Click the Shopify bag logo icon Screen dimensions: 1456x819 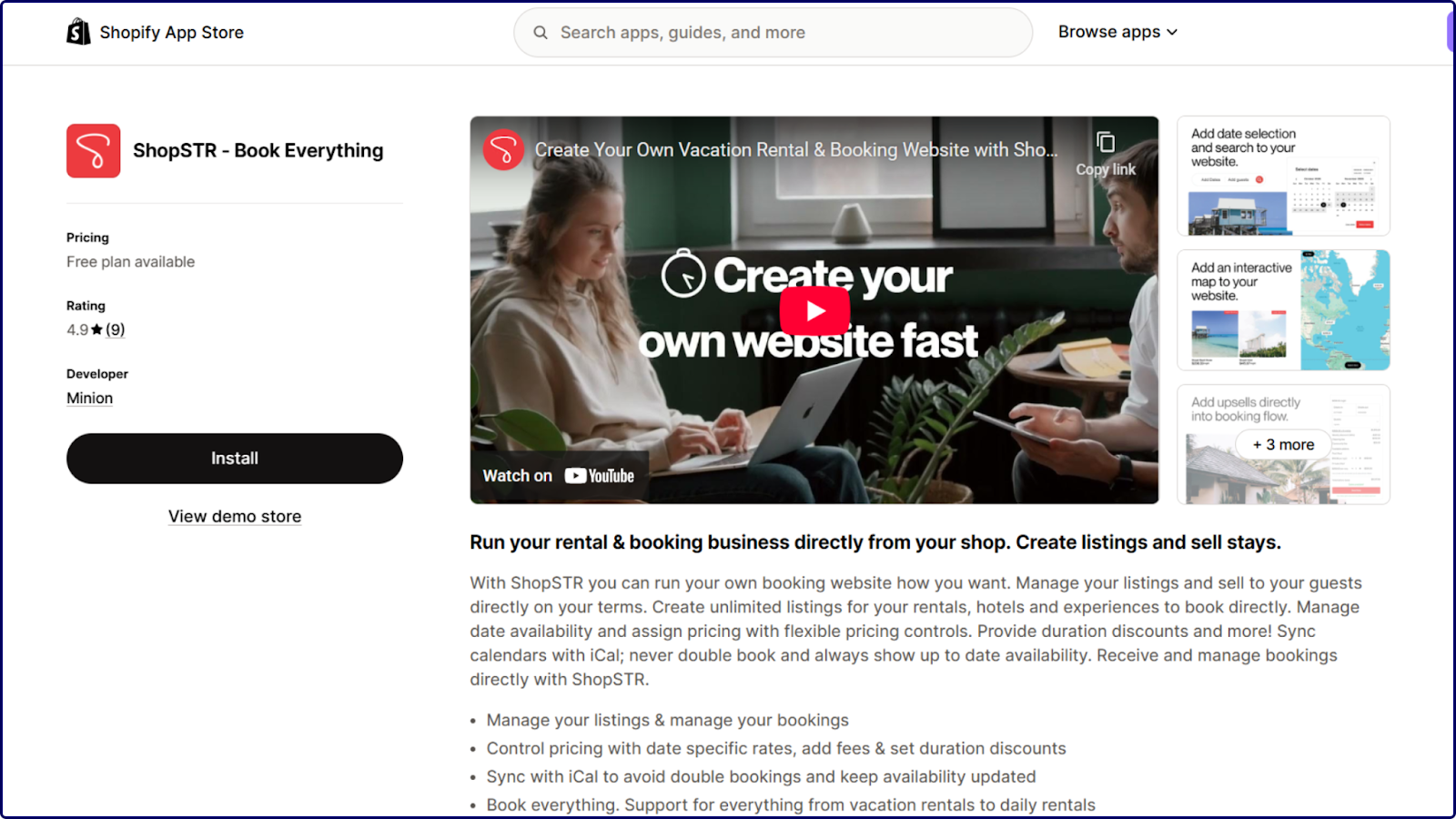78,32
